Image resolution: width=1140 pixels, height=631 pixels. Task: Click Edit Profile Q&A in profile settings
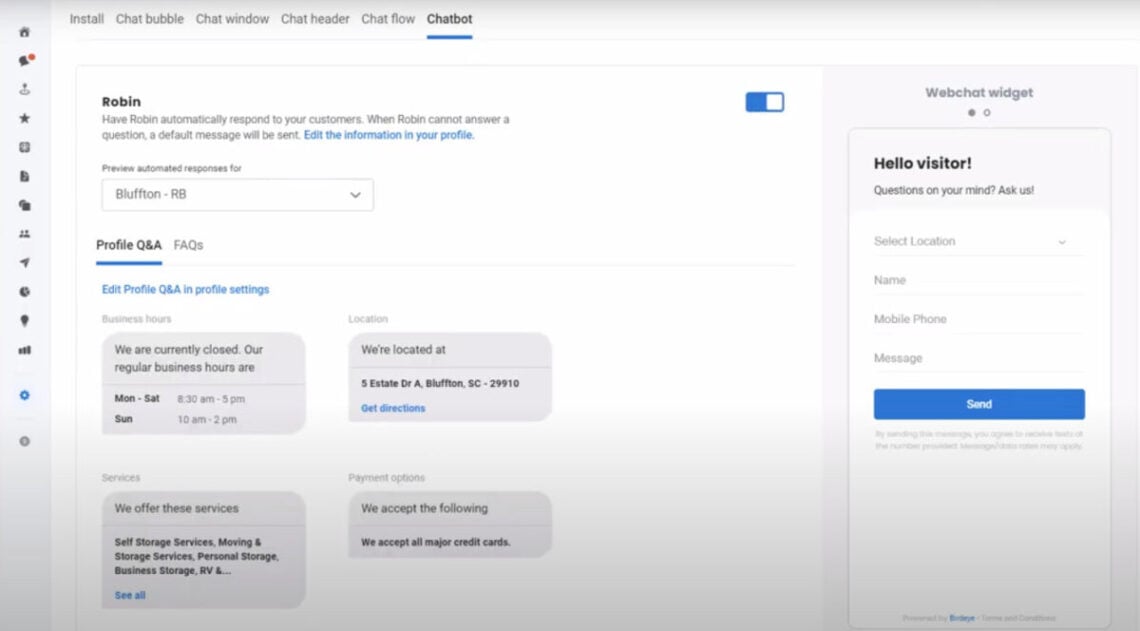point(184,289)
